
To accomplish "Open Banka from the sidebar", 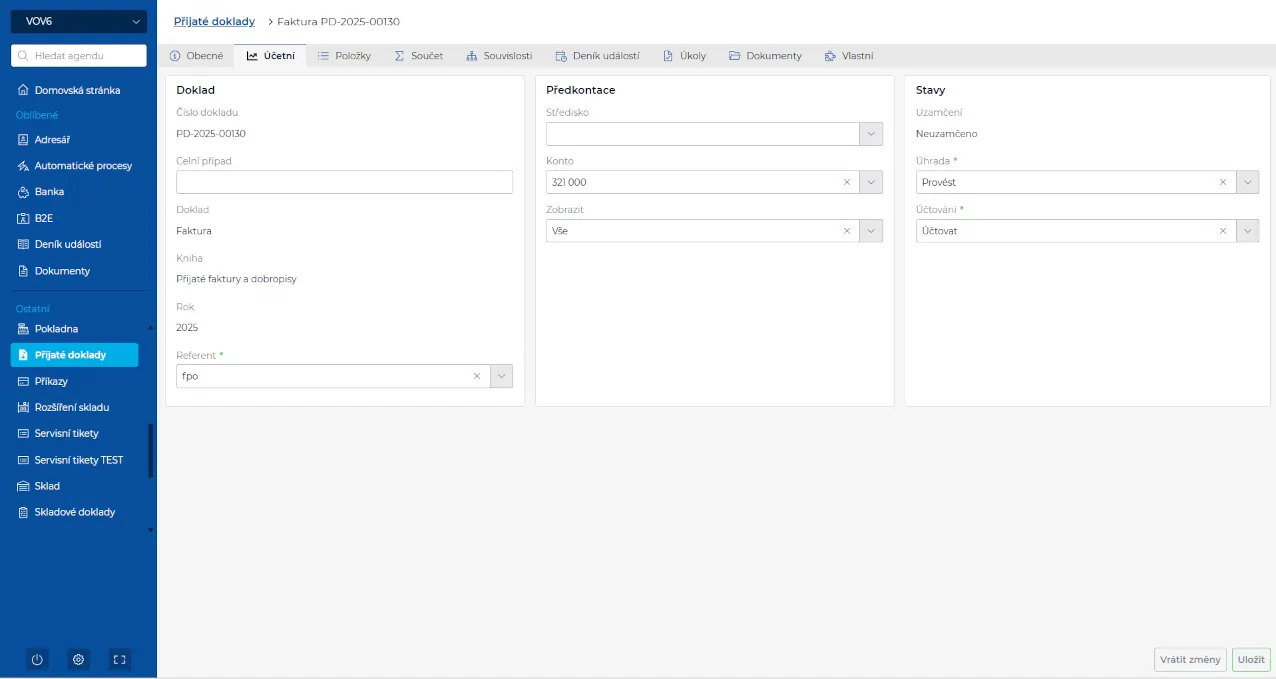I will 49,191.
